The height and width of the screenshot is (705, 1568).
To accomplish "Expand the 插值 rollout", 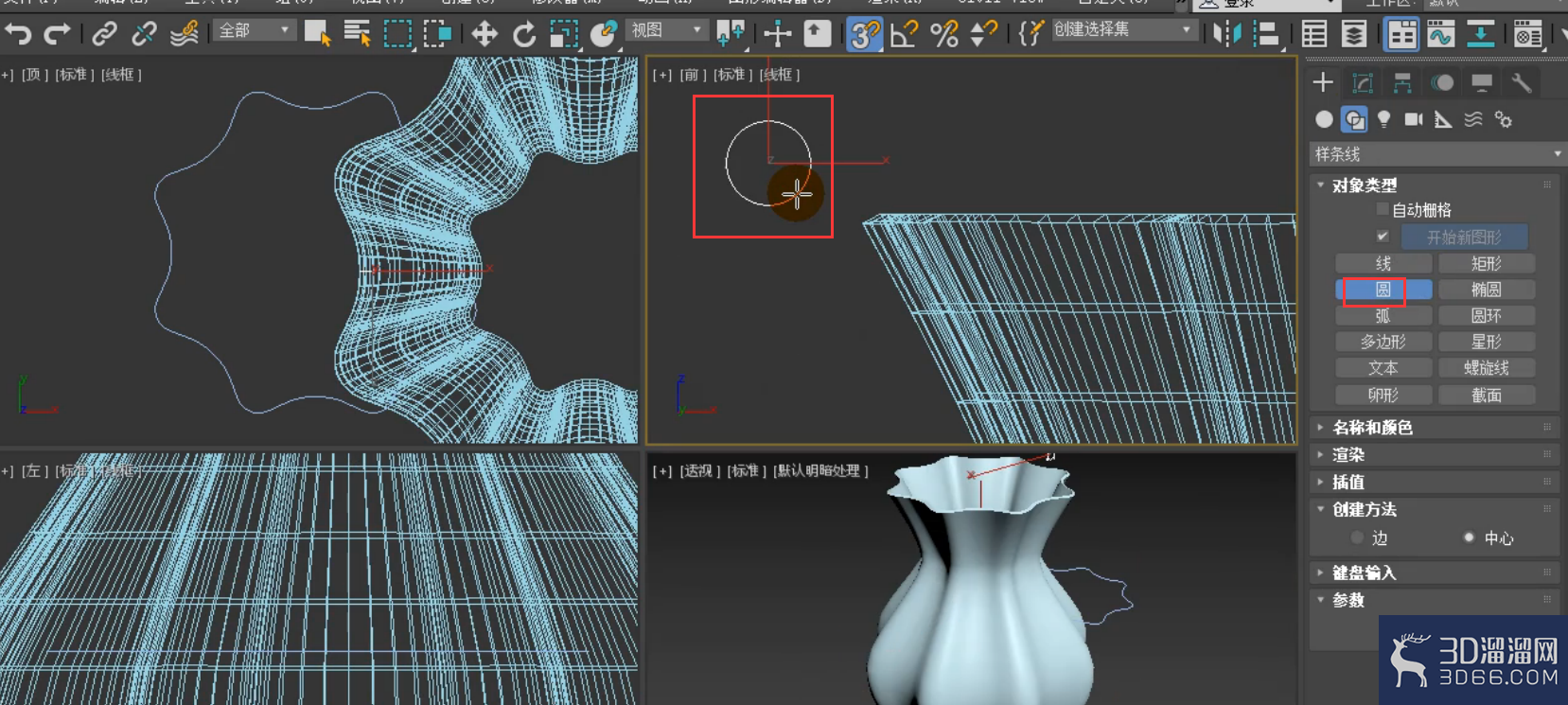I will pyautogui.click(x=1436, y=483).
